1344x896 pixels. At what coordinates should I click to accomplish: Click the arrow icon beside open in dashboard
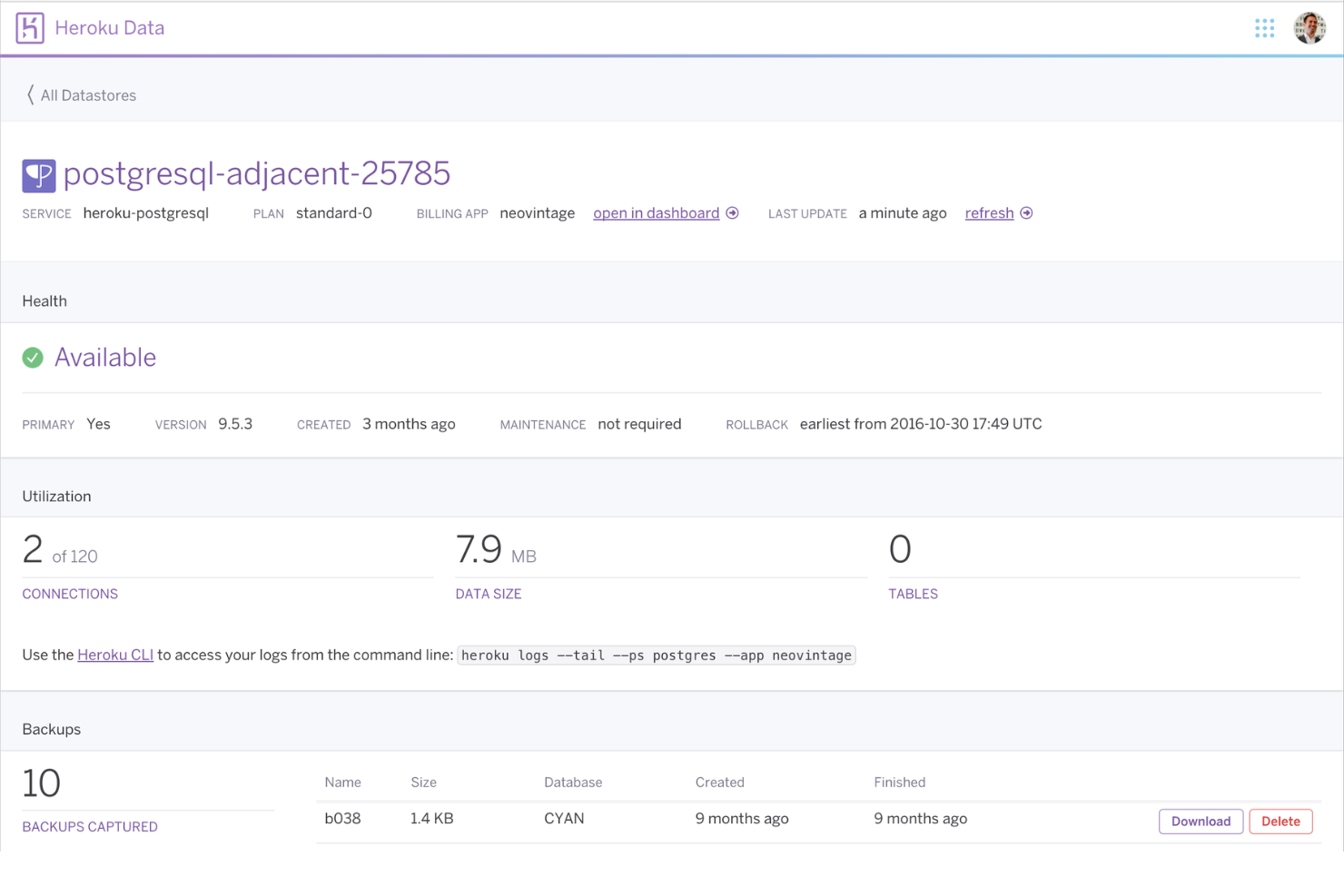tap(732, 212)
